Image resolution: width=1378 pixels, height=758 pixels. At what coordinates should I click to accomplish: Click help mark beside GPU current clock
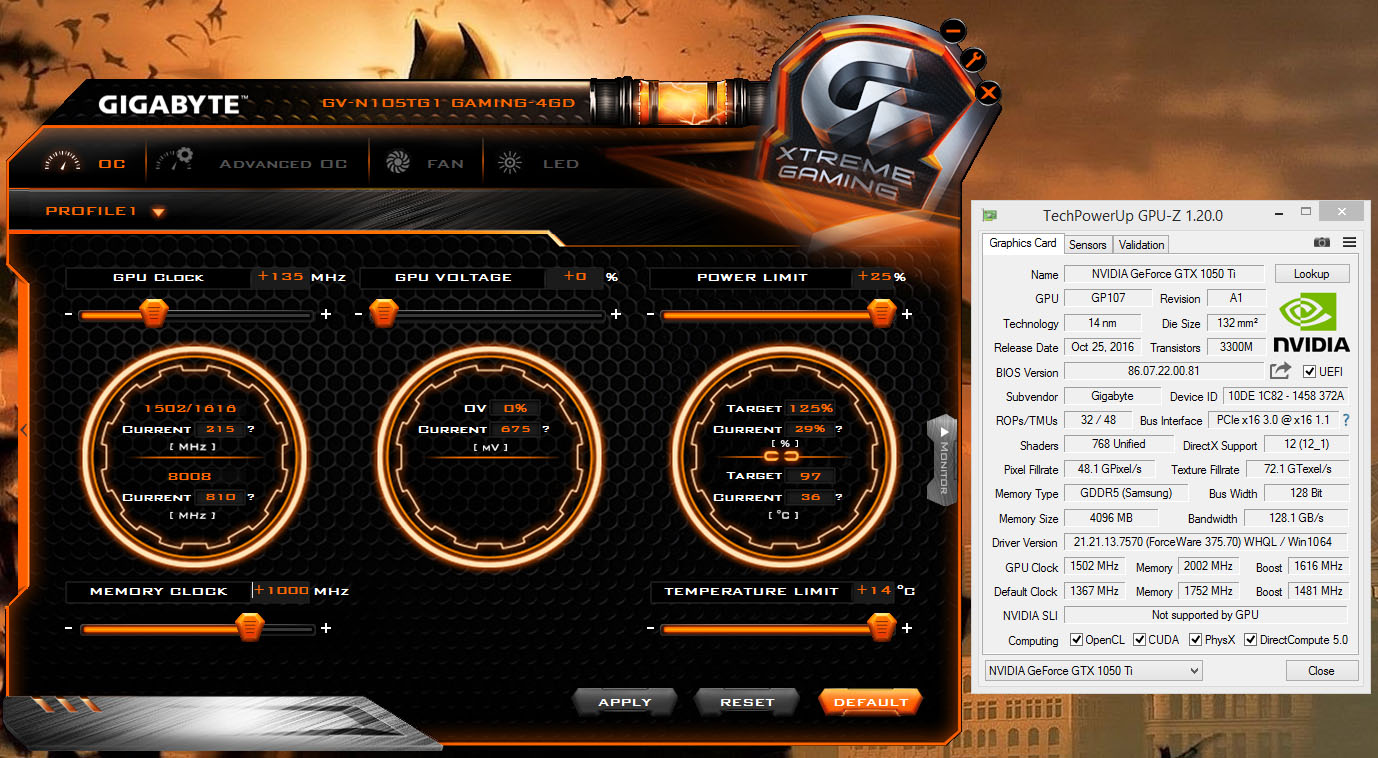tap(251, 429)
